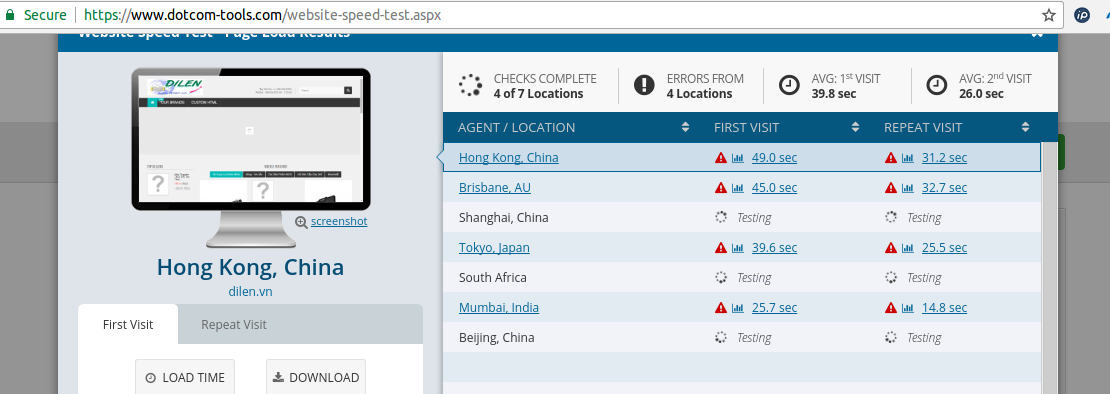1110x394 pixels.
Task: Sort by Agent / Location column arrows
Action: (685, 127)
